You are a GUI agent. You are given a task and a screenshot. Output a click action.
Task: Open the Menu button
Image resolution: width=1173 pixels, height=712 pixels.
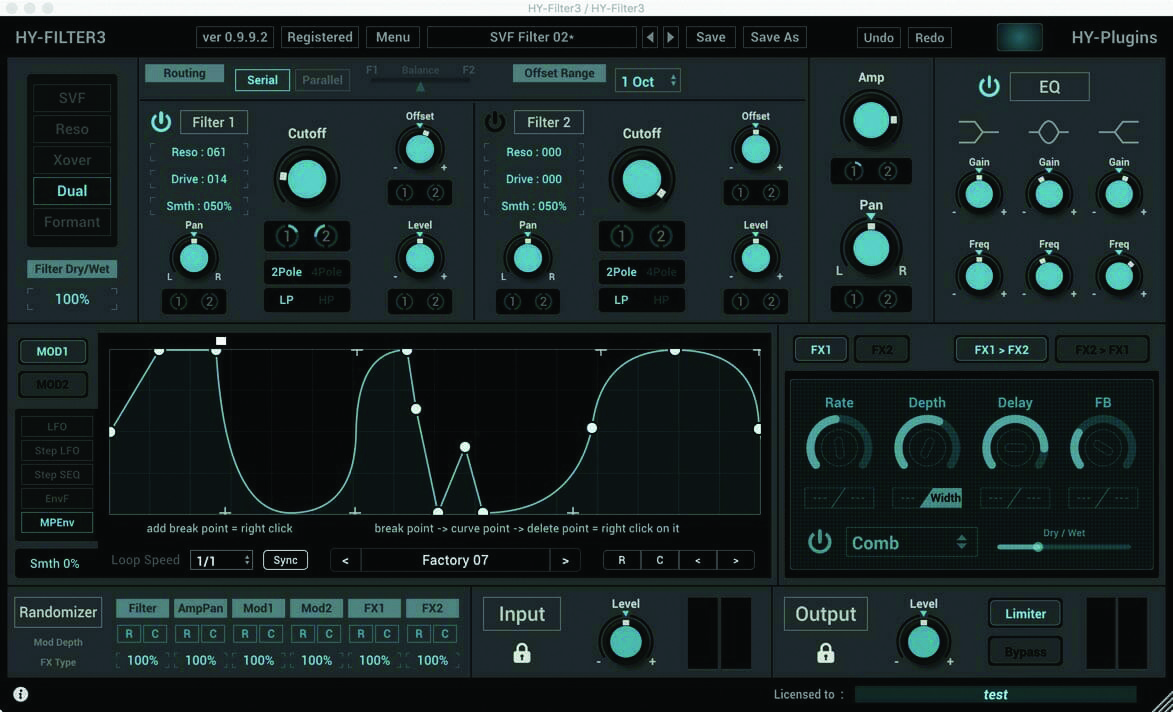tap(393, 37)
